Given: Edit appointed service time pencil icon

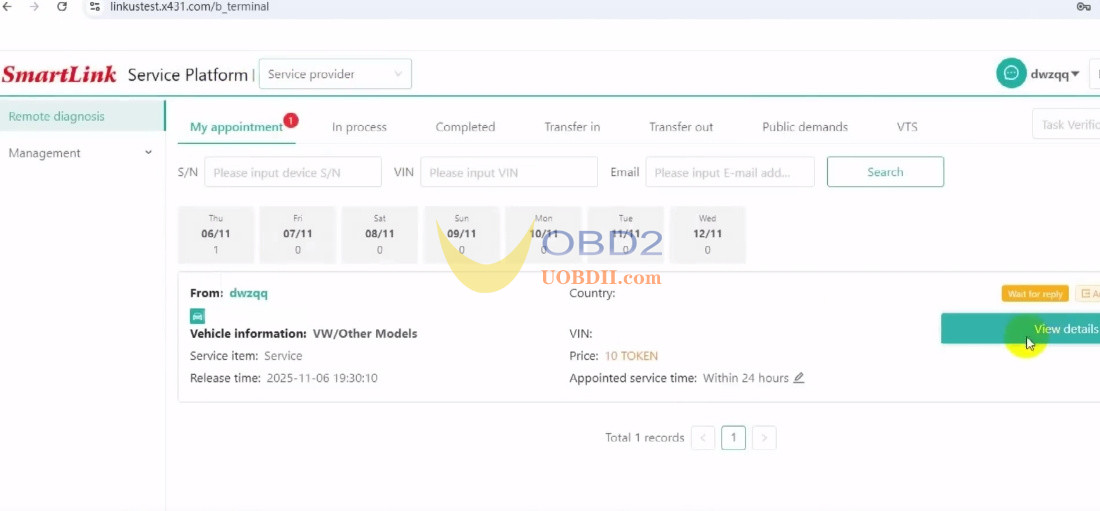Looking at the screenshot, I should tap(798, 378).
